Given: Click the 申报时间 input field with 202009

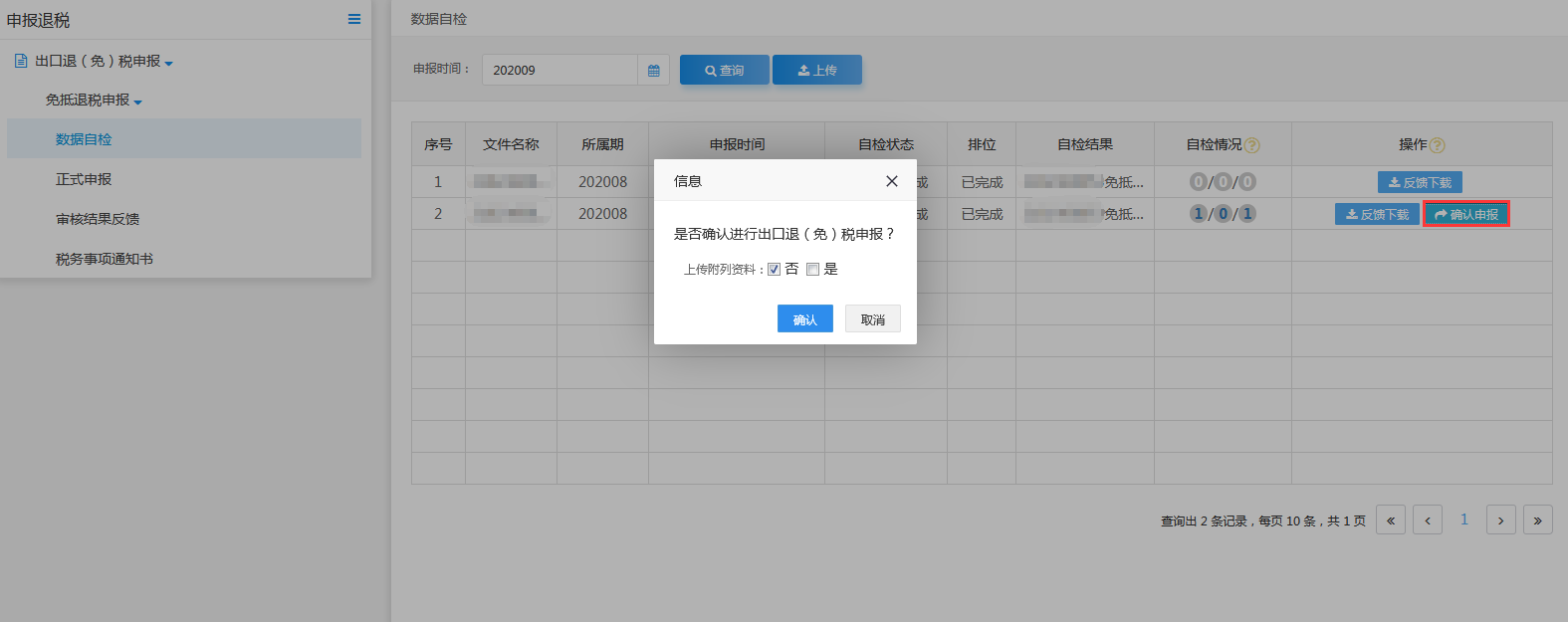Looking at the screenshot, I should coord(560,70).
